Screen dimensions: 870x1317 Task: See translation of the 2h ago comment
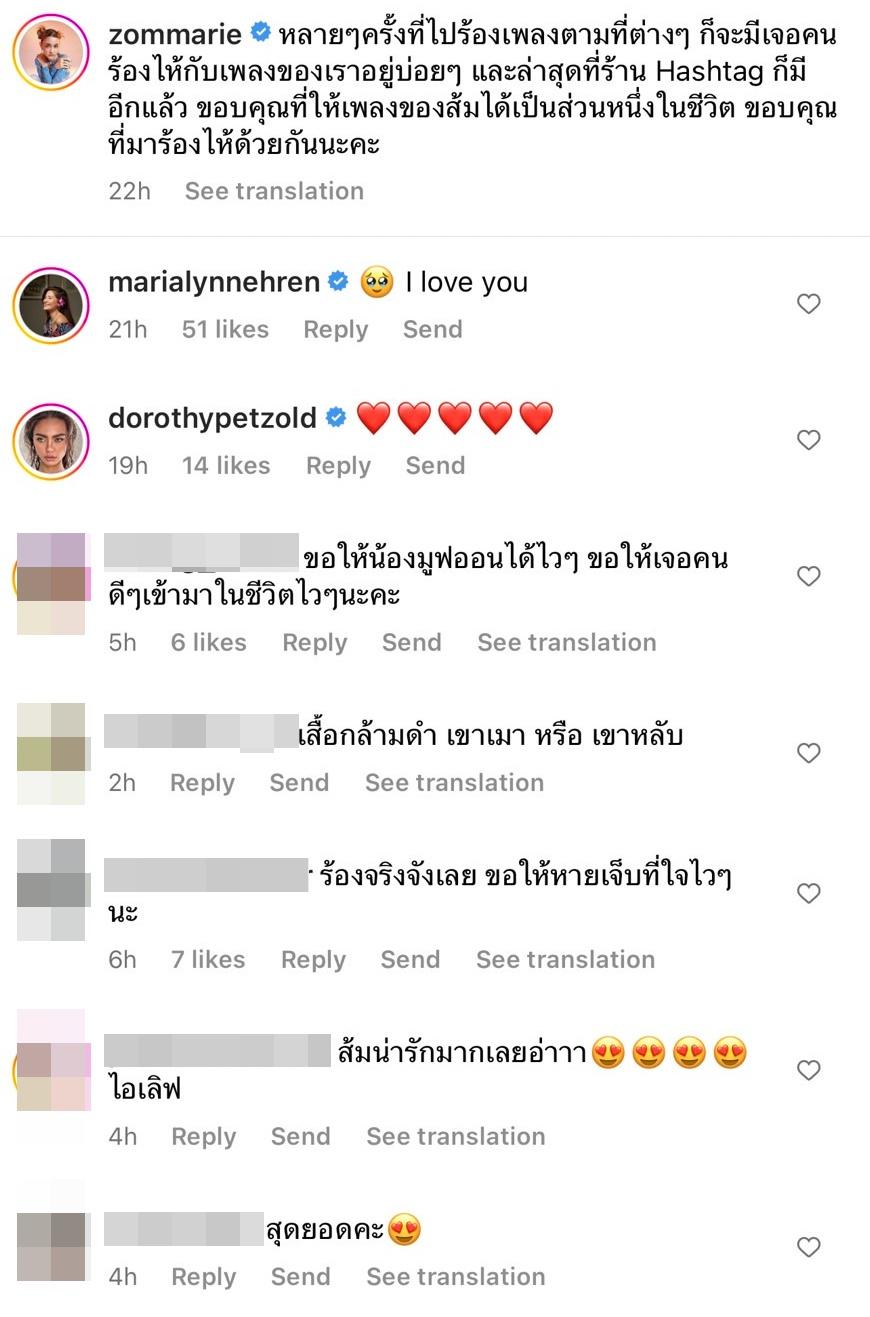pos(454,782)
